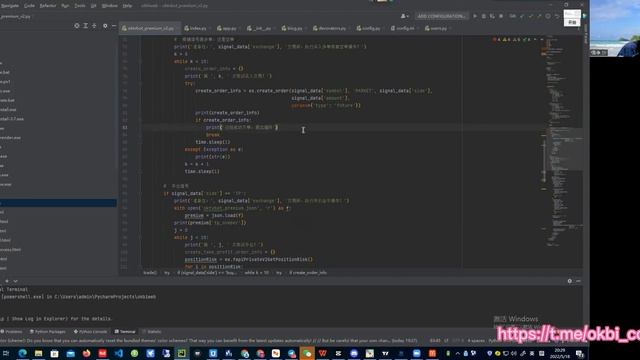Click the 'while k < 10' breadcrumb

(x=256, y=273)
